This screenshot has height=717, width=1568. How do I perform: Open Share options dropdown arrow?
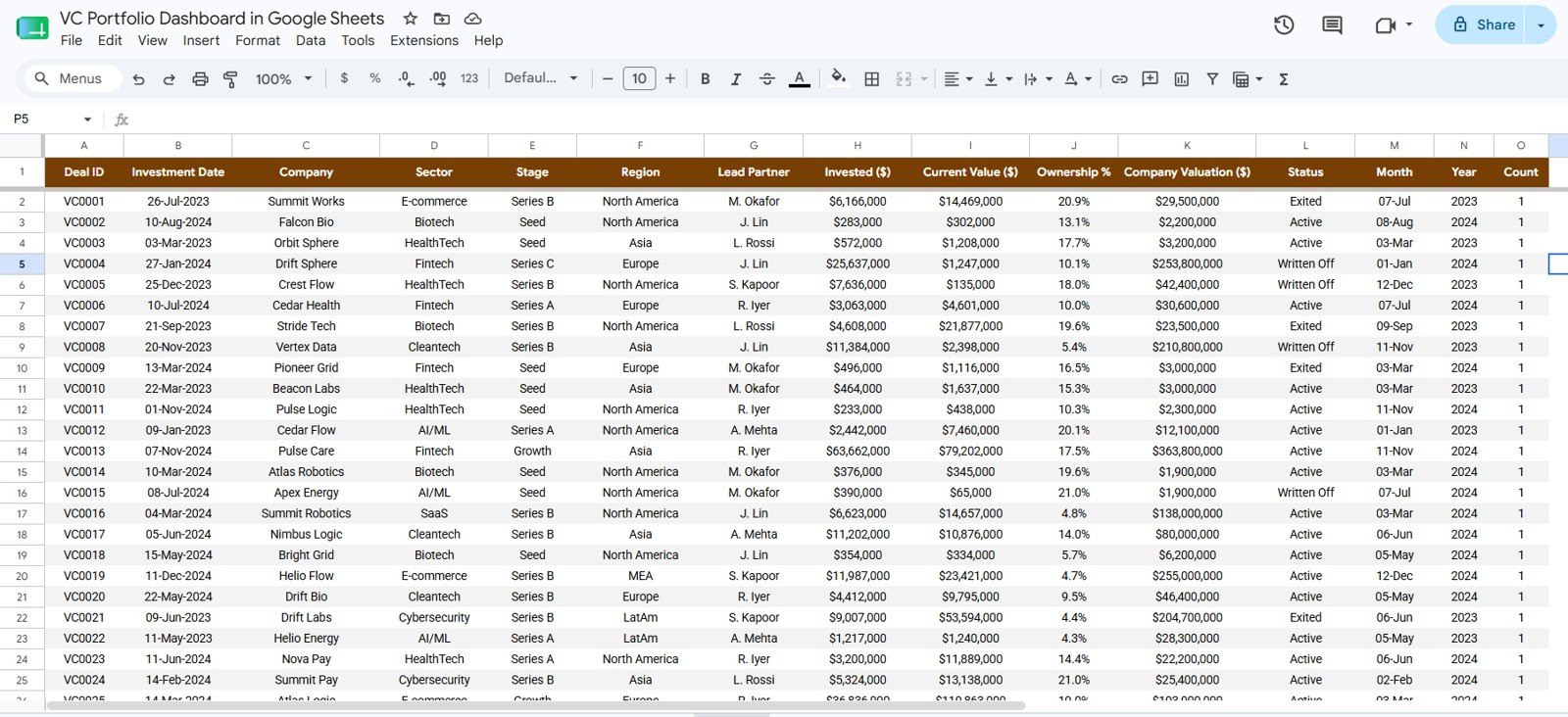coord(1542,25)
